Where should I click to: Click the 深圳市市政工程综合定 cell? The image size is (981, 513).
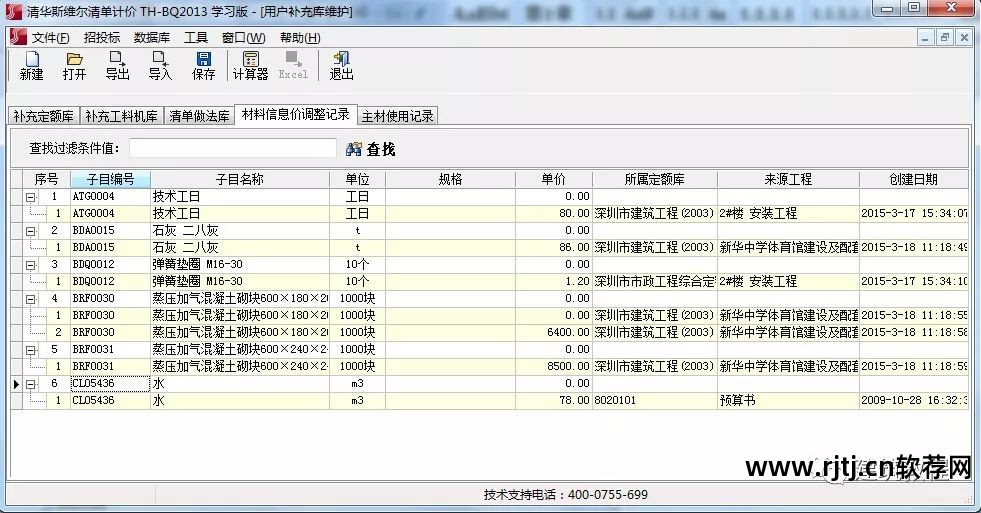(x=654, y=282)
